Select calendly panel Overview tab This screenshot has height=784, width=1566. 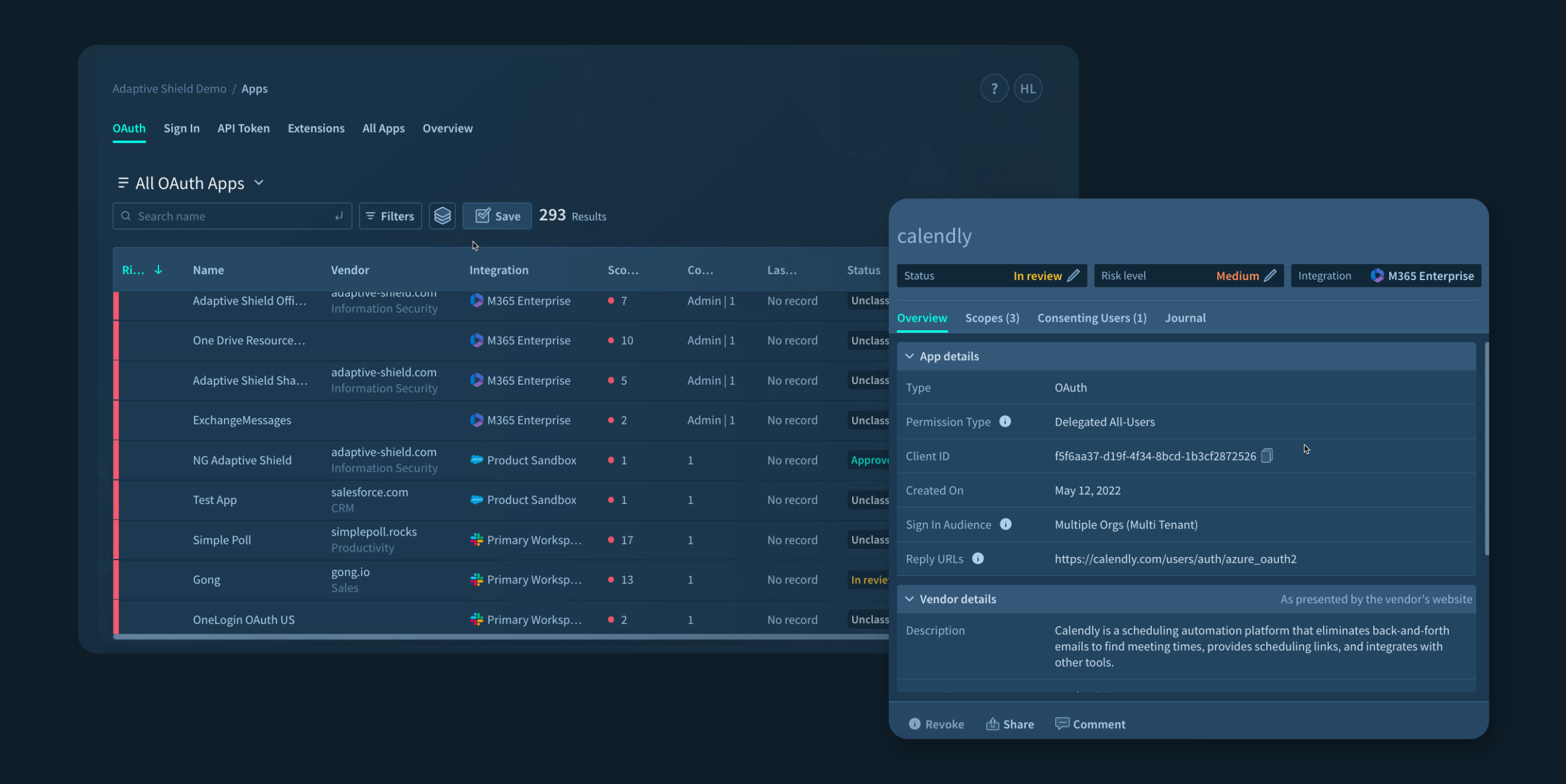922,318
